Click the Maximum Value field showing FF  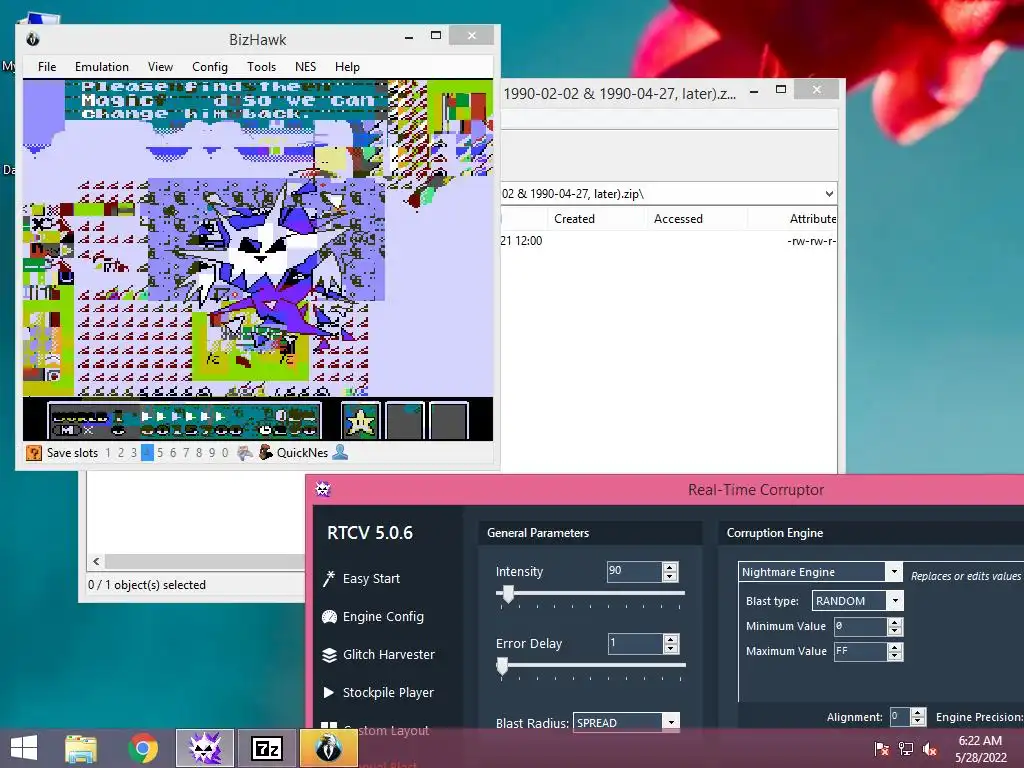pyautogui.click(x=861, y=651)
